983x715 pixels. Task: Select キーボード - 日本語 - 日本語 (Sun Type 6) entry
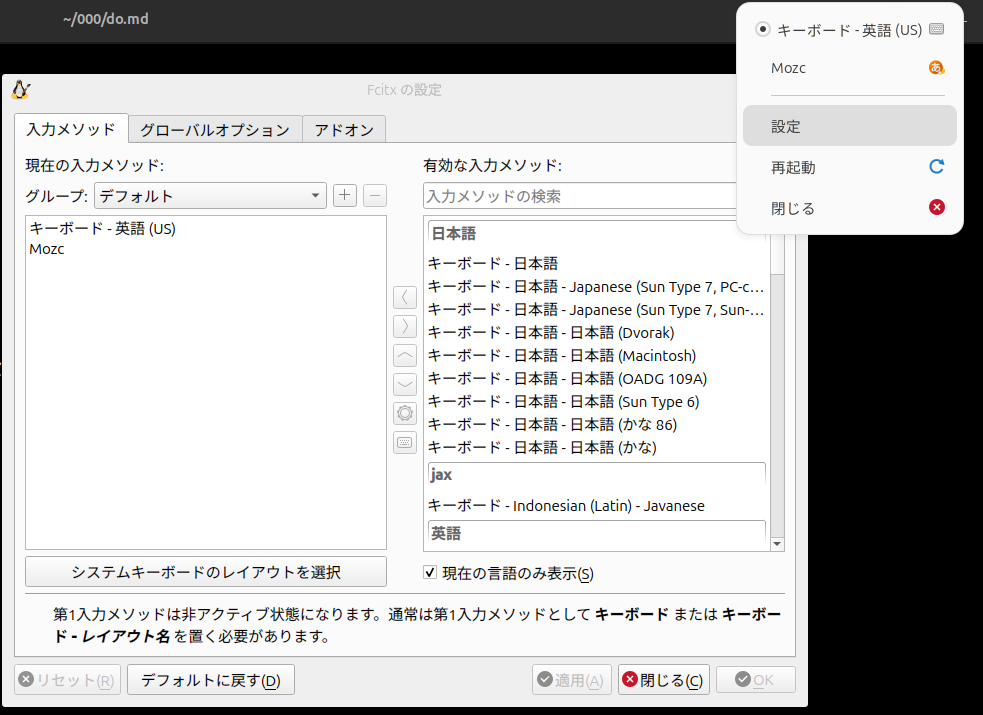coord(597,401)
